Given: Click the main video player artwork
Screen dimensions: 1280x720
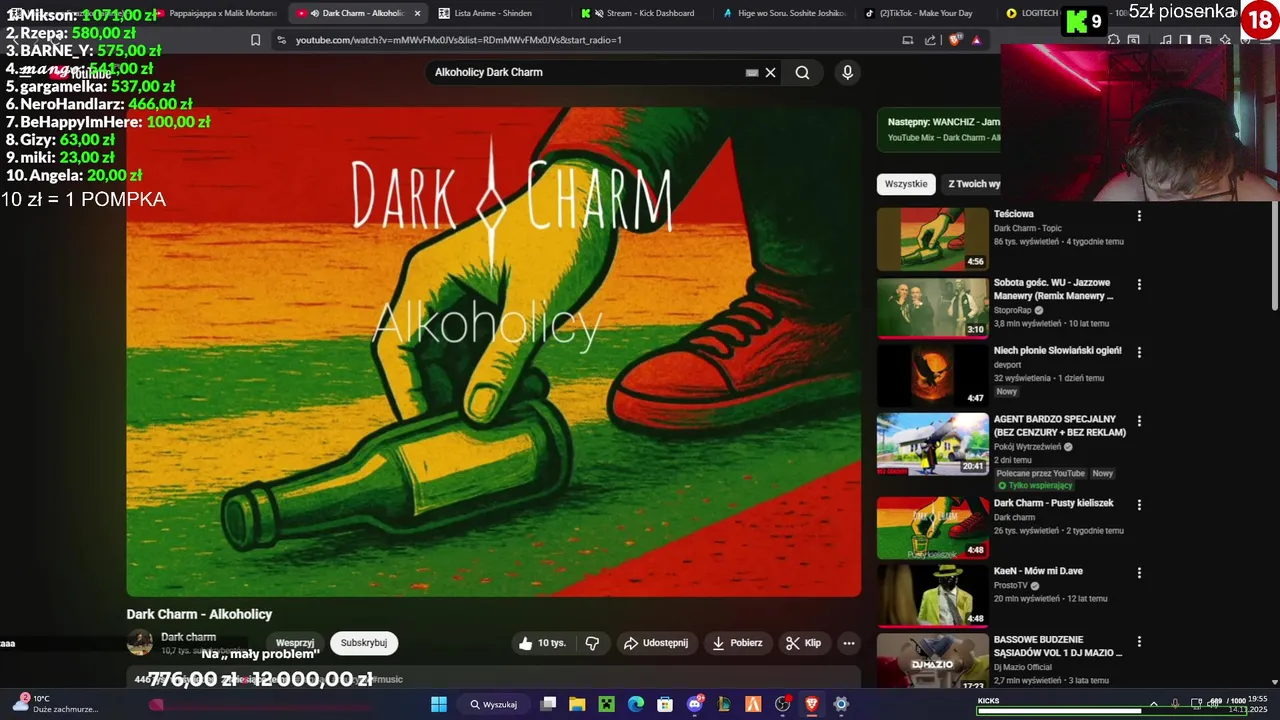Looking at the screenshot, I should coord(493,352).
